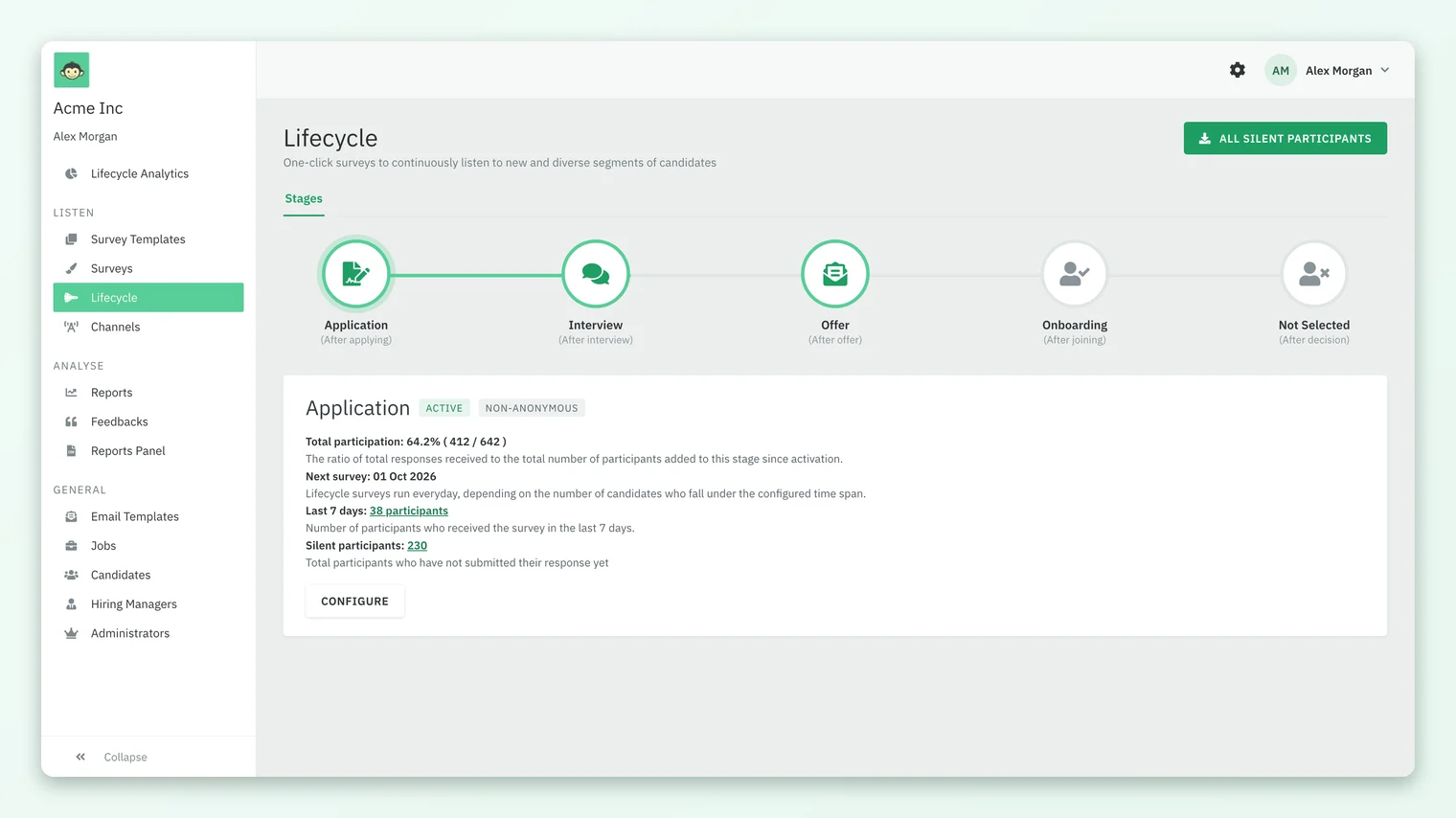Click the Feedbacks quote icon
The width and height of the screenshot is (1456, 818).
(71, 421)
